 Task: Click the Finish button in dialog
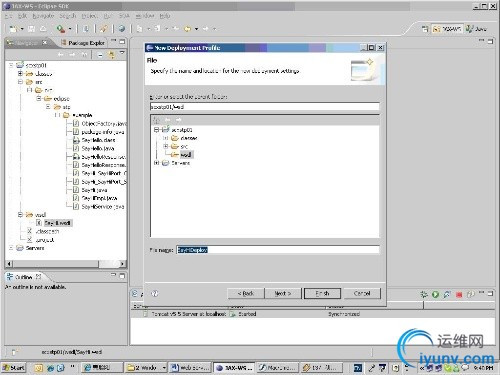tap(322, 294)
